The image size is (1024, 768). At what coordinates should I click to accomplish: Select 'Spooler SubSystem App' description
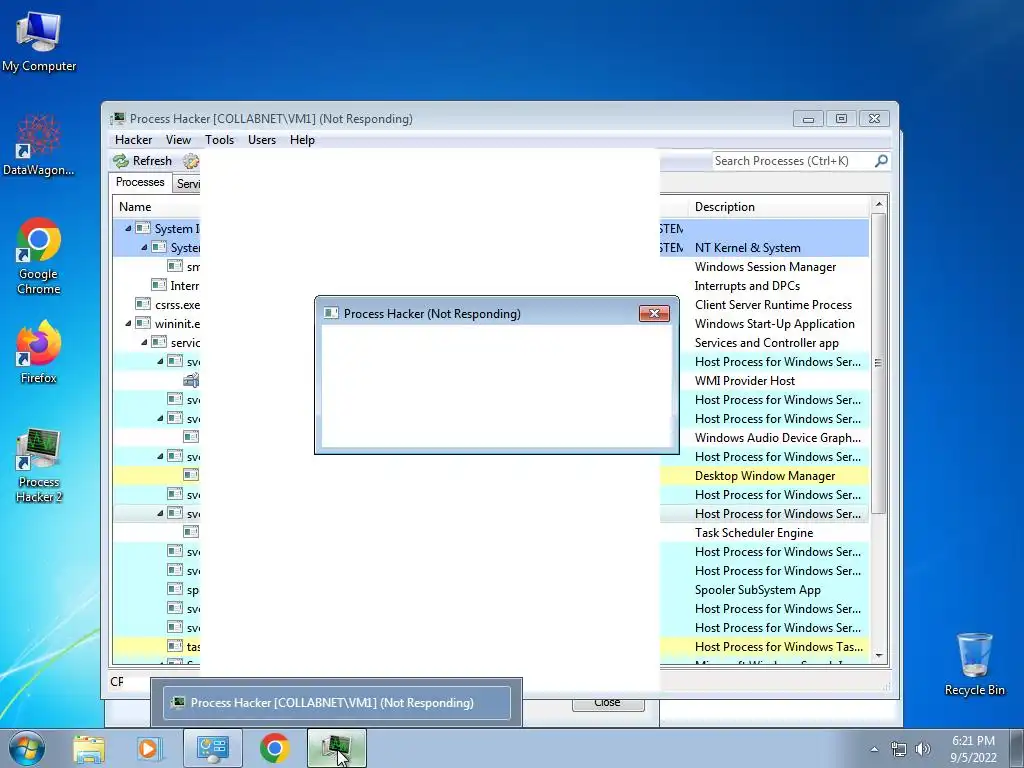[x=758, y=589]
